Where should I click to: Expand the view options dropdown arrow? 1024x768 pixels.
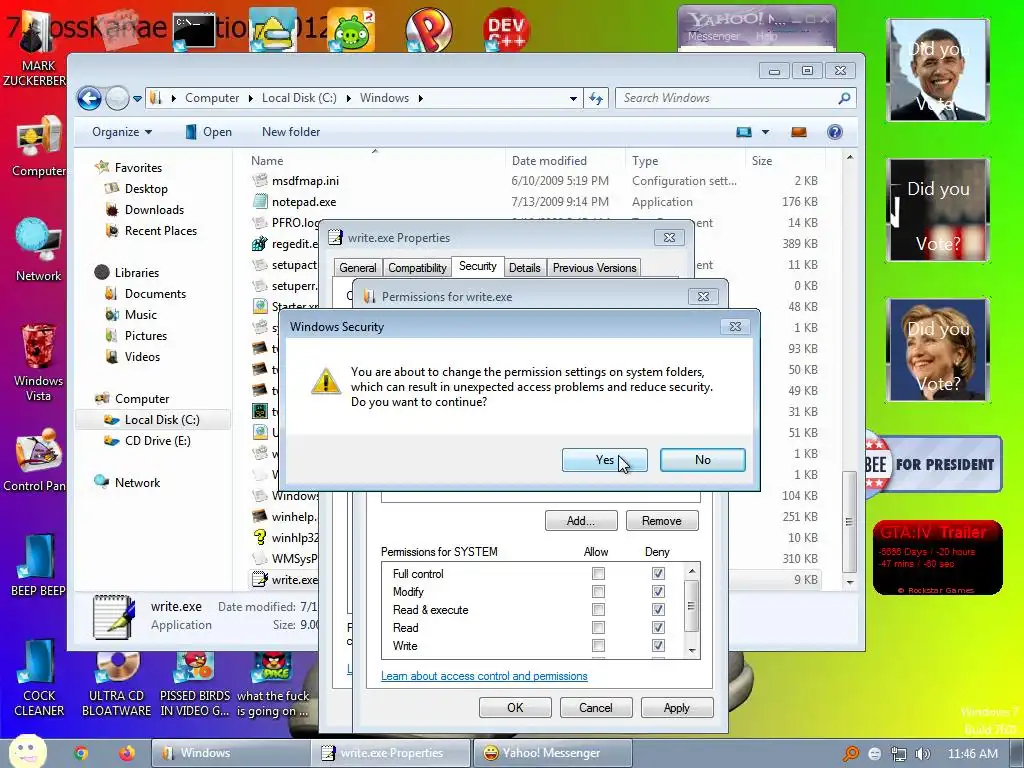(765, 132)
